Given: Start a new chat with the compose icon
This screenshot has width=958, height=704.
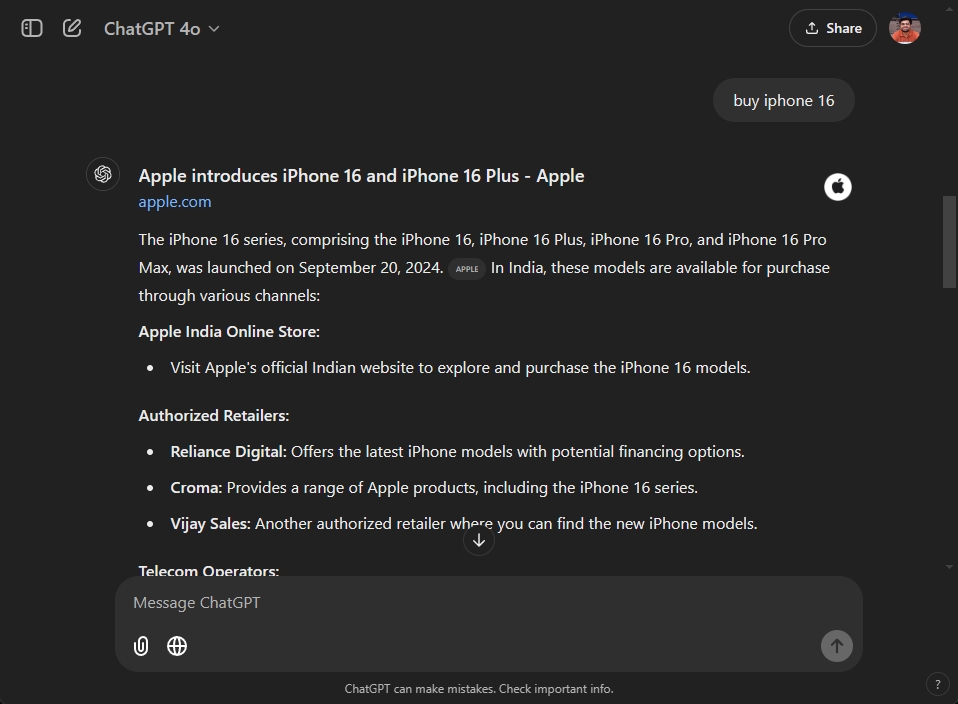Looking at the screenshot, I should click(x=72, y=28).
